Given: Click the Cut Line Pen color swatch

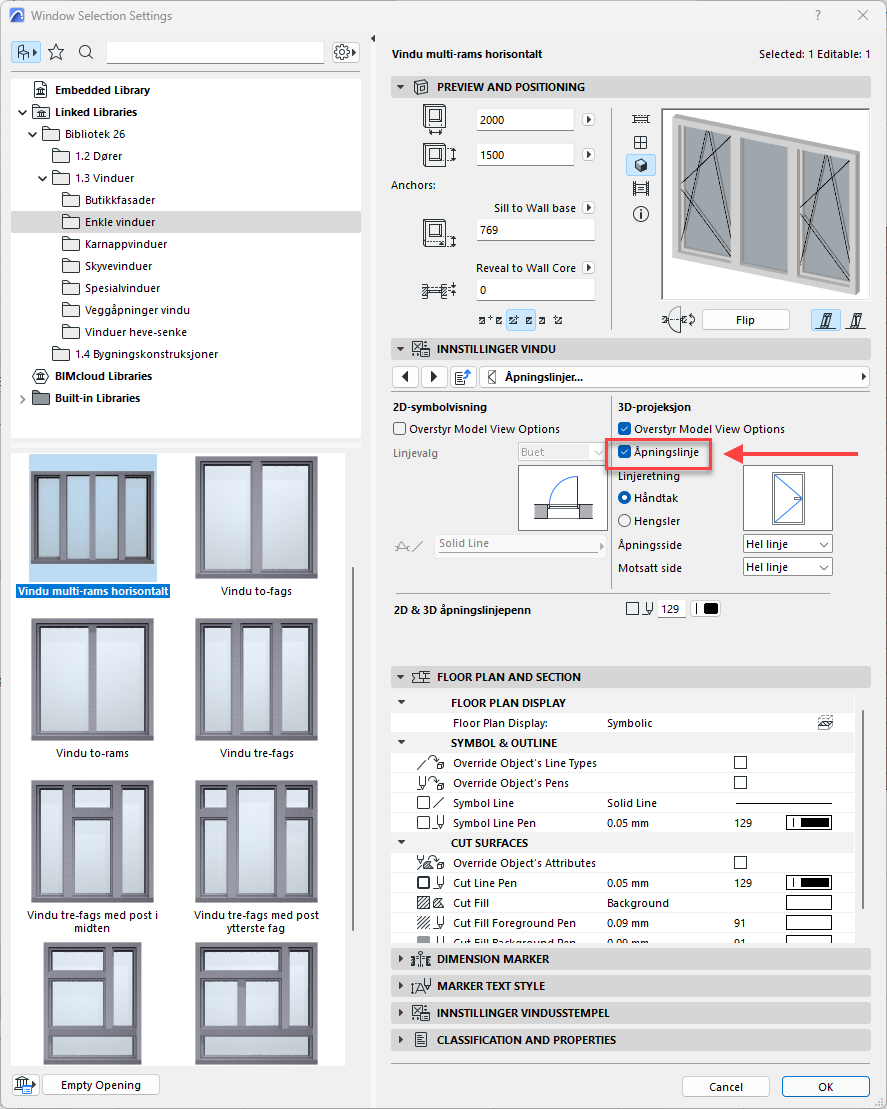Looking at the screenshot, I should (809, 883).
